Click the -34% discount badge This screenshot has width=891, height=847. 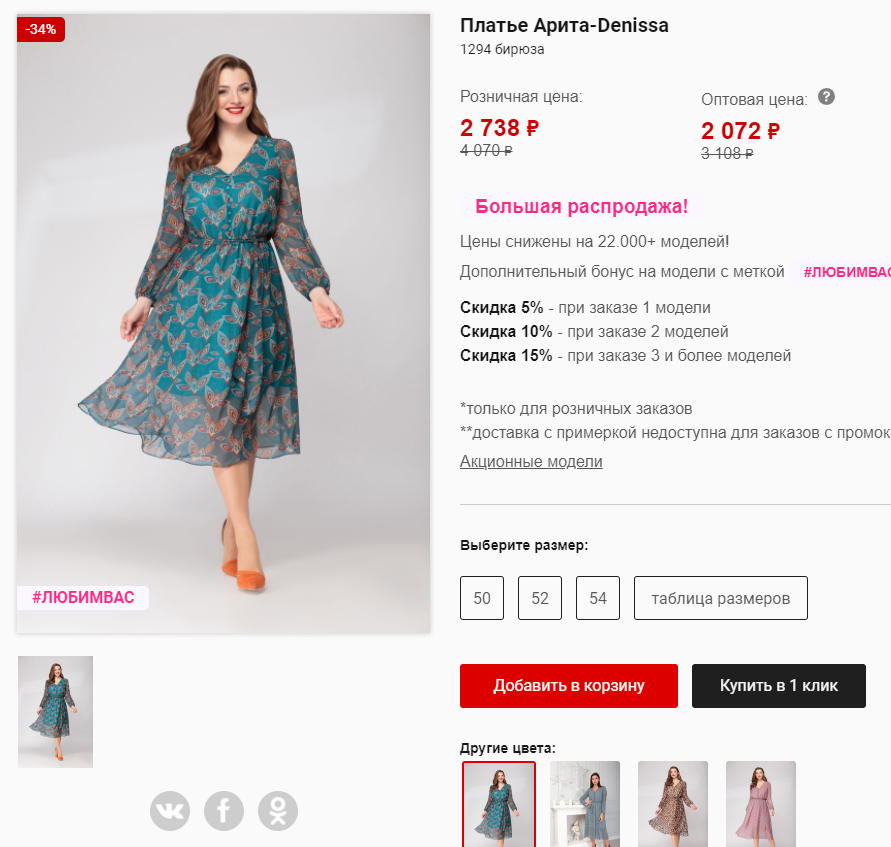41,29
